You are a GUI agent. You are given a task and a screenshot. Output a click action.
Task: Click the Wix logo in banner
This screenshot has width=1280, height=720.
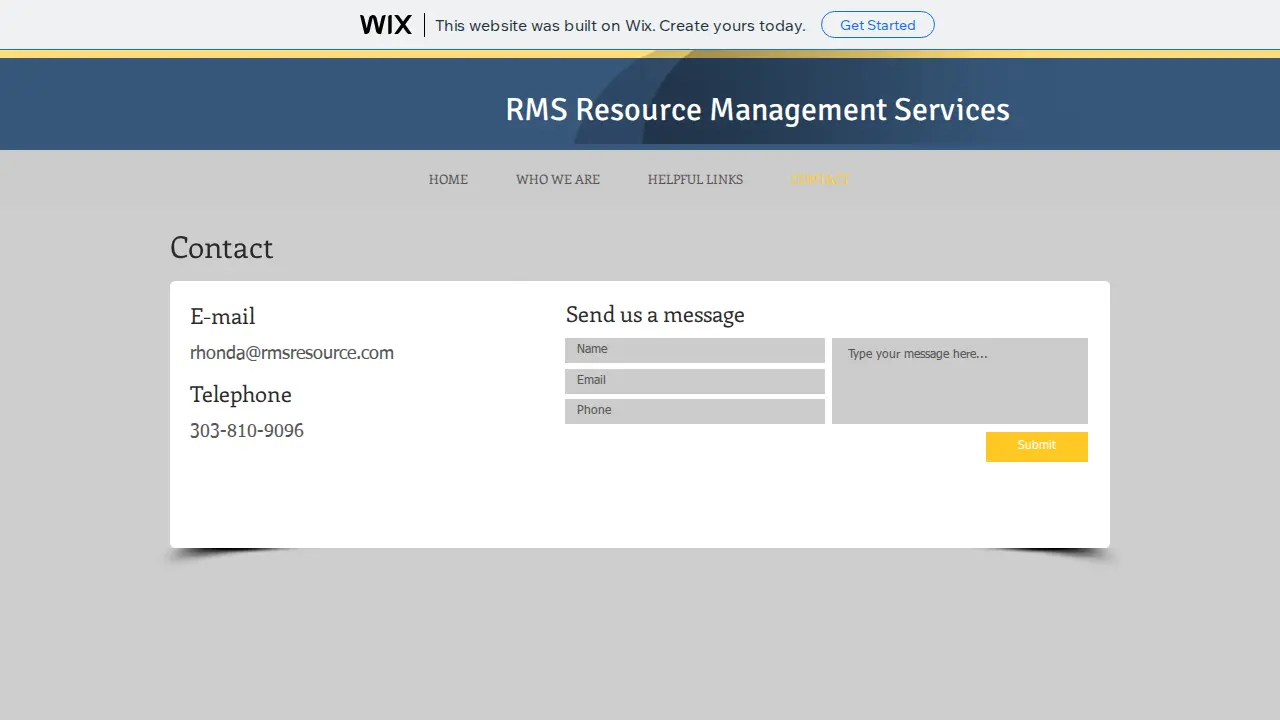pos(386,25)
